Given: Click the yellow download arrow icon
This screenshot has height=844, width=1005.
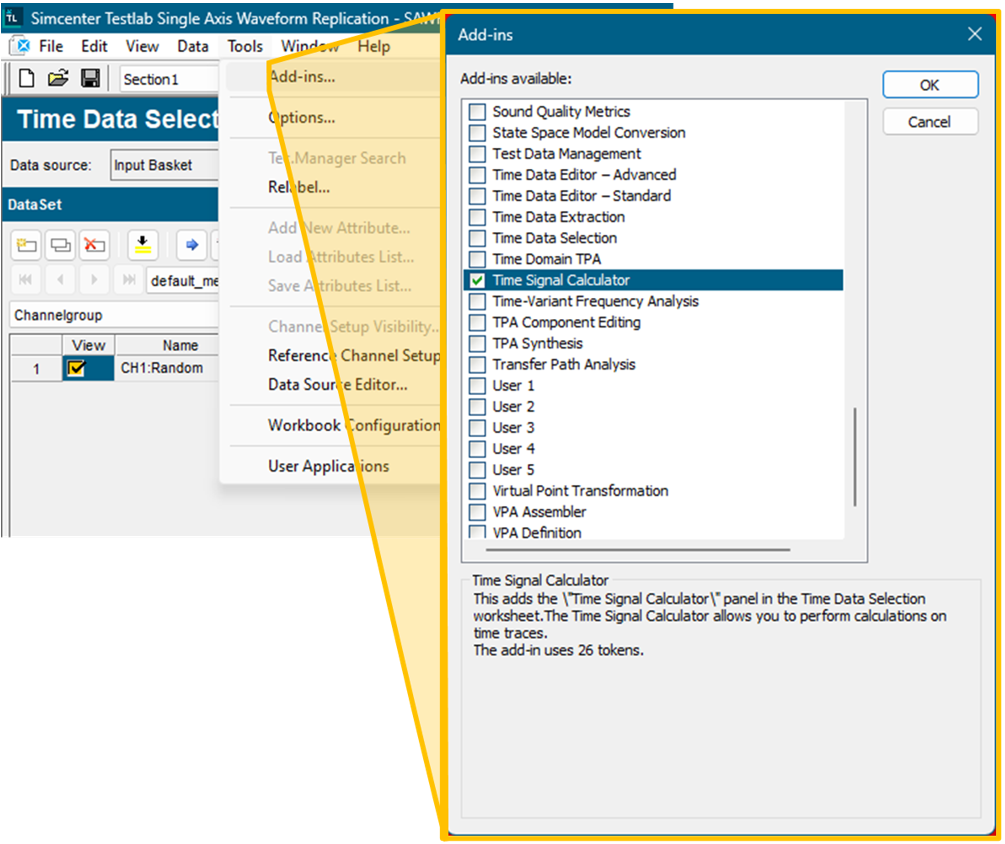Looking at the screenshot, I should tap(143, 244).
